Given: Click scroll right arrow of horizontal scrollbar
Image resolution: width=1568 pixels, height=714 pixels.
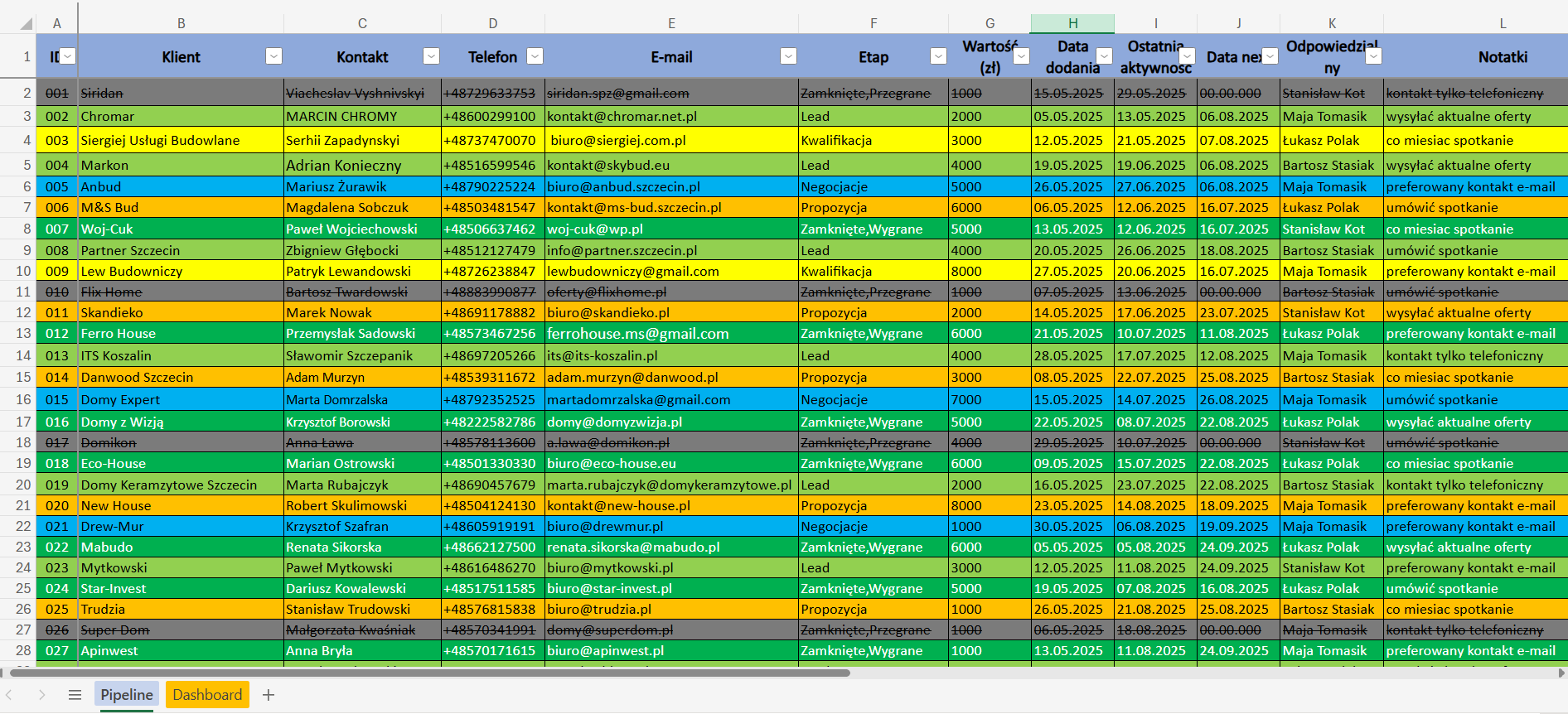Looking at the screenshot, I should tap(1561, 673).
